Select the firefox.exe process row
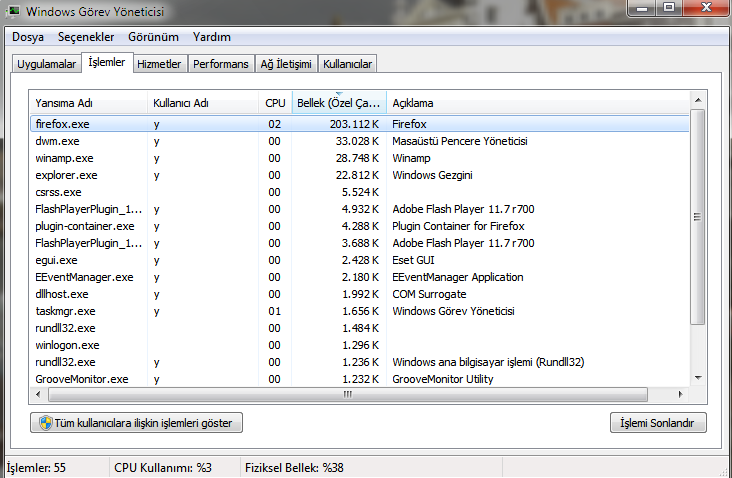The image size is (732, 478). point(64,124)
